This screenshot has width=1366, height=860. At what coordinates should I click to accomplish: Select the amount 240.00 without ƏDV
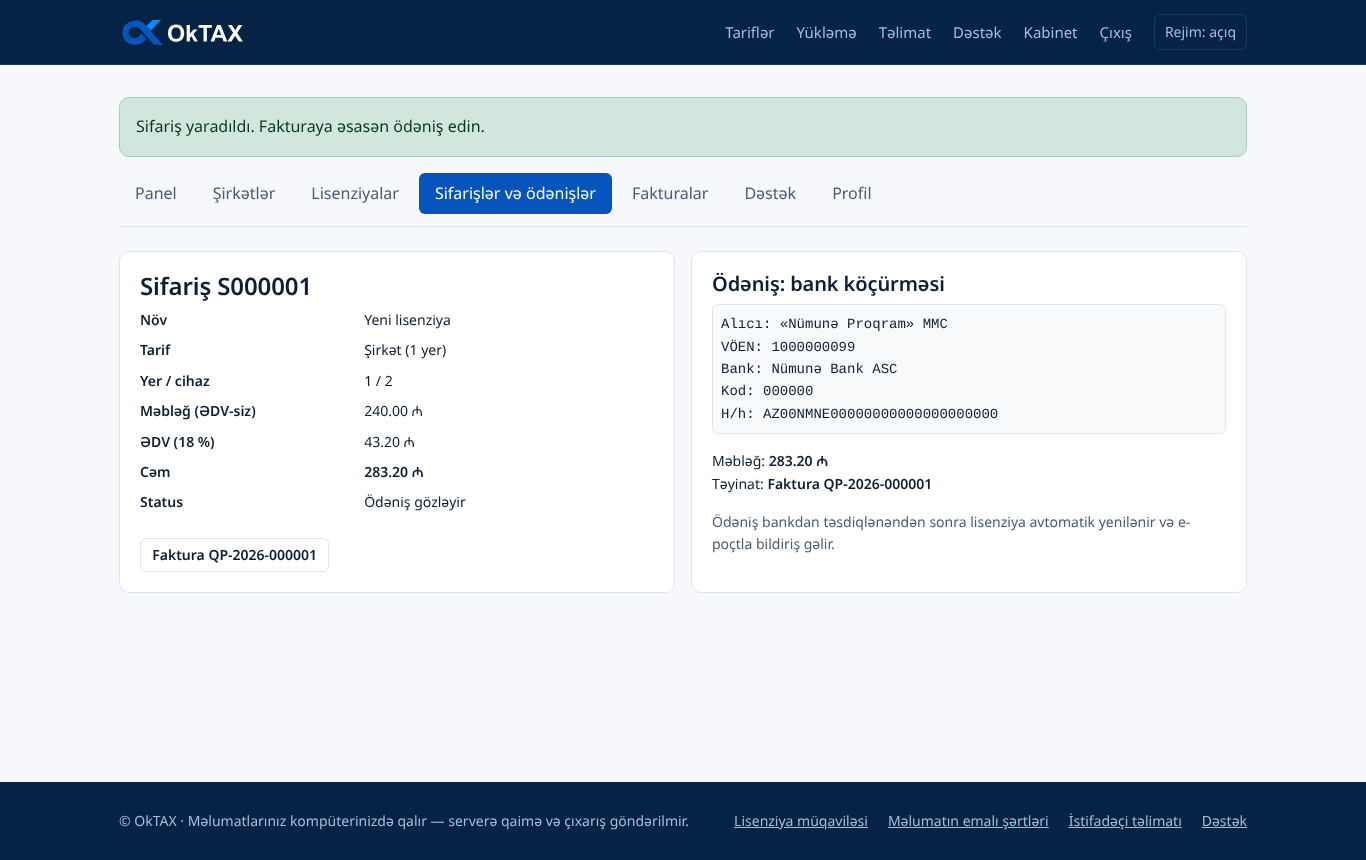(x=393, y=411)
